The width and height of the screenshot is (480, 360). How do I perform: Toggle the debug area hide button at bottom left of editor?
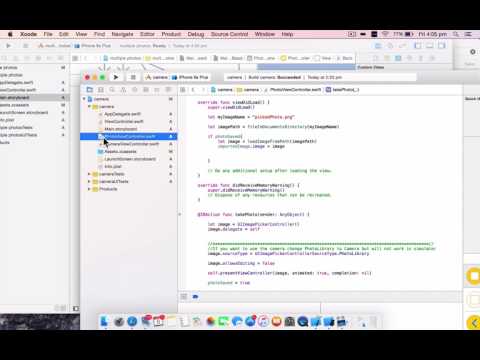(184, 296)
